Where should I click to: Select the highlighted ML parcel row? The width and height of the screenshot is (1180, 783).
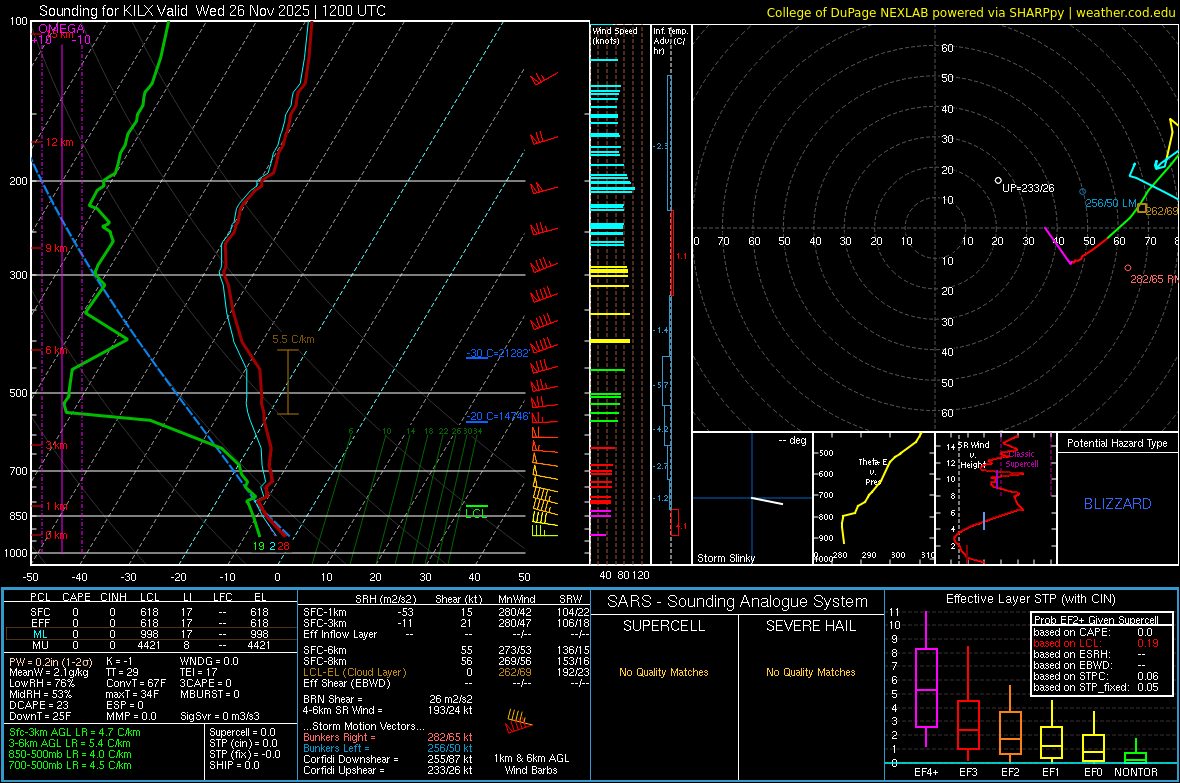[x=151, y=634]
